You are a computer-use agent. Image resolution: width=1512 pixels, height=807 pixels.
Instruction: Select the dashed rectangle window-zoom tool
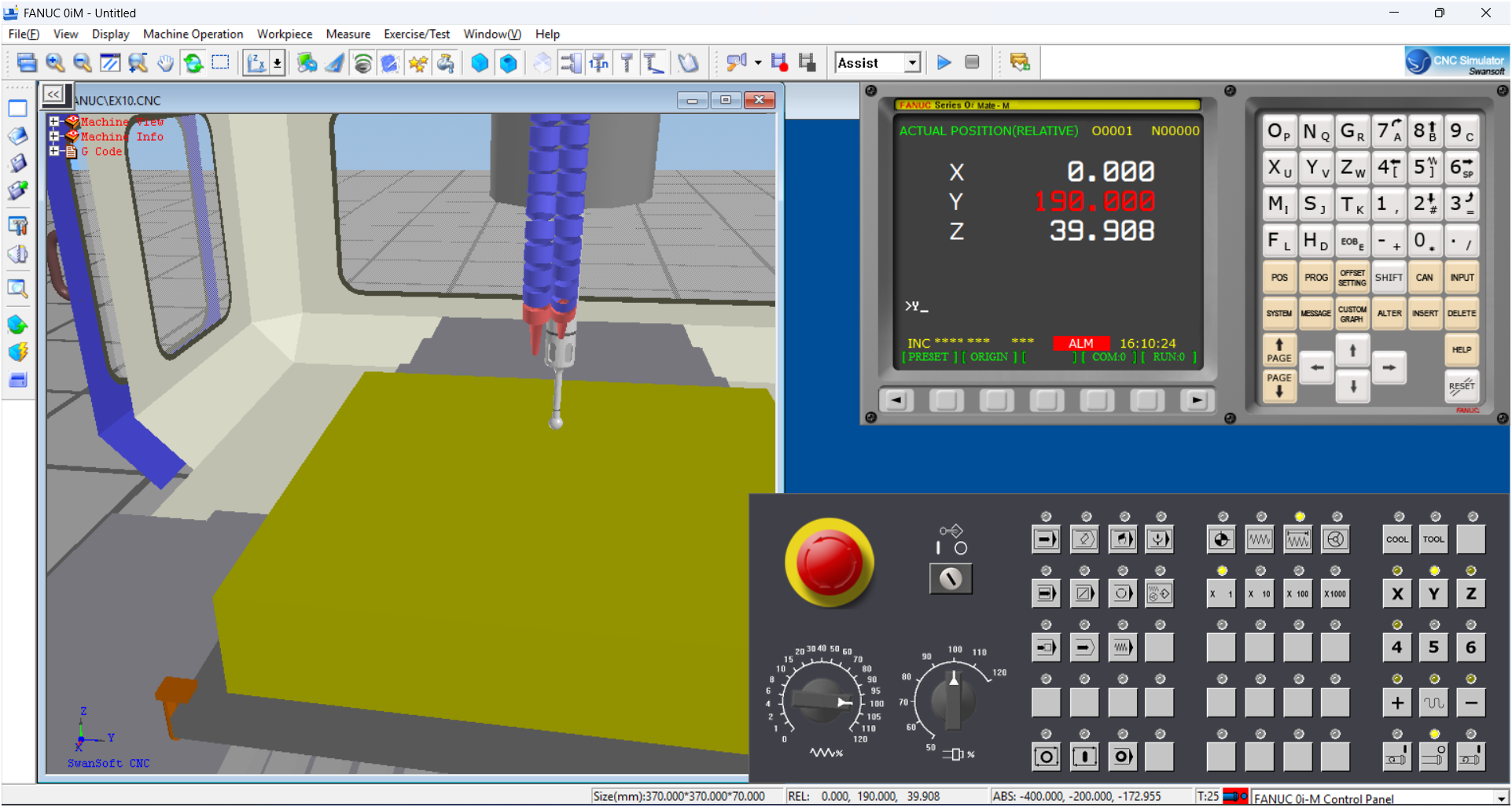221,63
